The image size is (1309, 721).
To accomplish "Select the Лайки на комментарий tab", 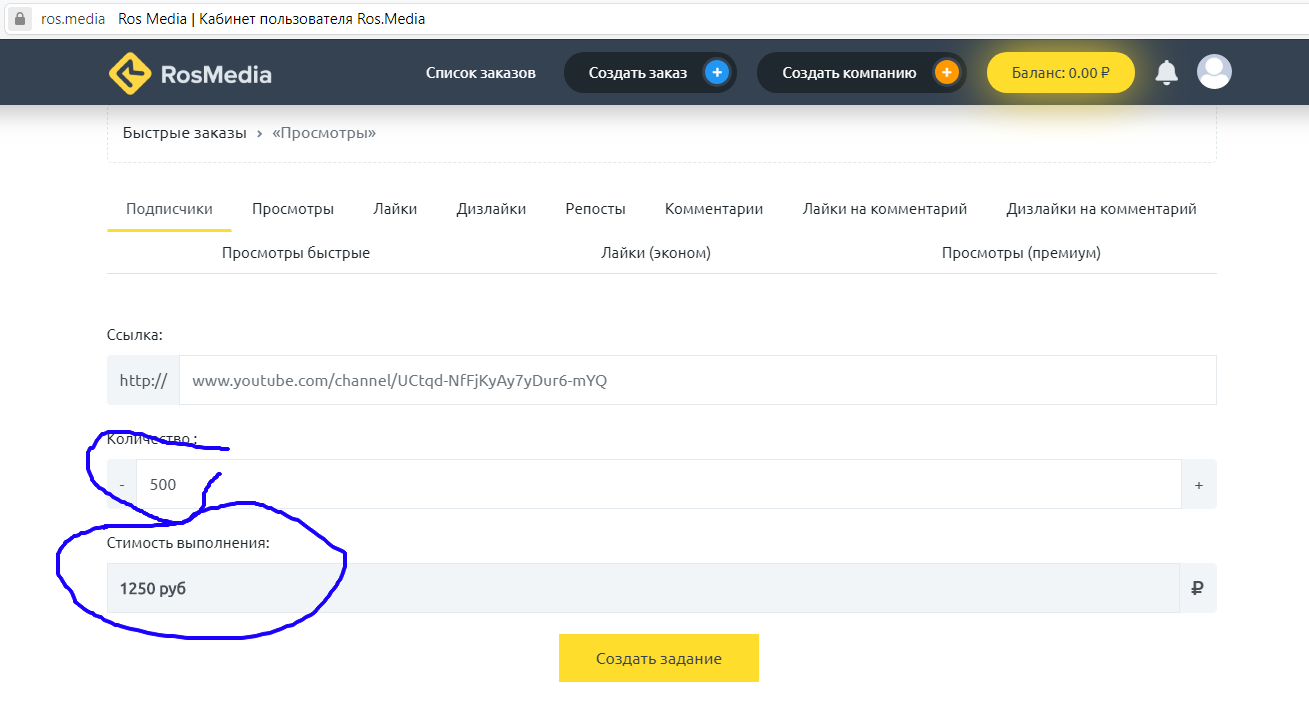I will coord(885,209).
